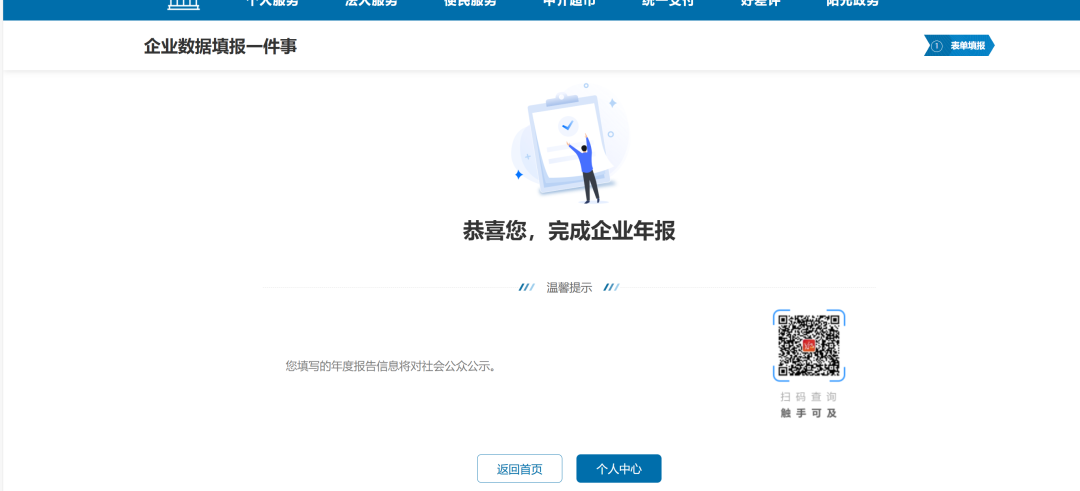This screenshot has width=1080, height=491.
Task: Click the red logo inside the QR code
Action: (809, 346)
